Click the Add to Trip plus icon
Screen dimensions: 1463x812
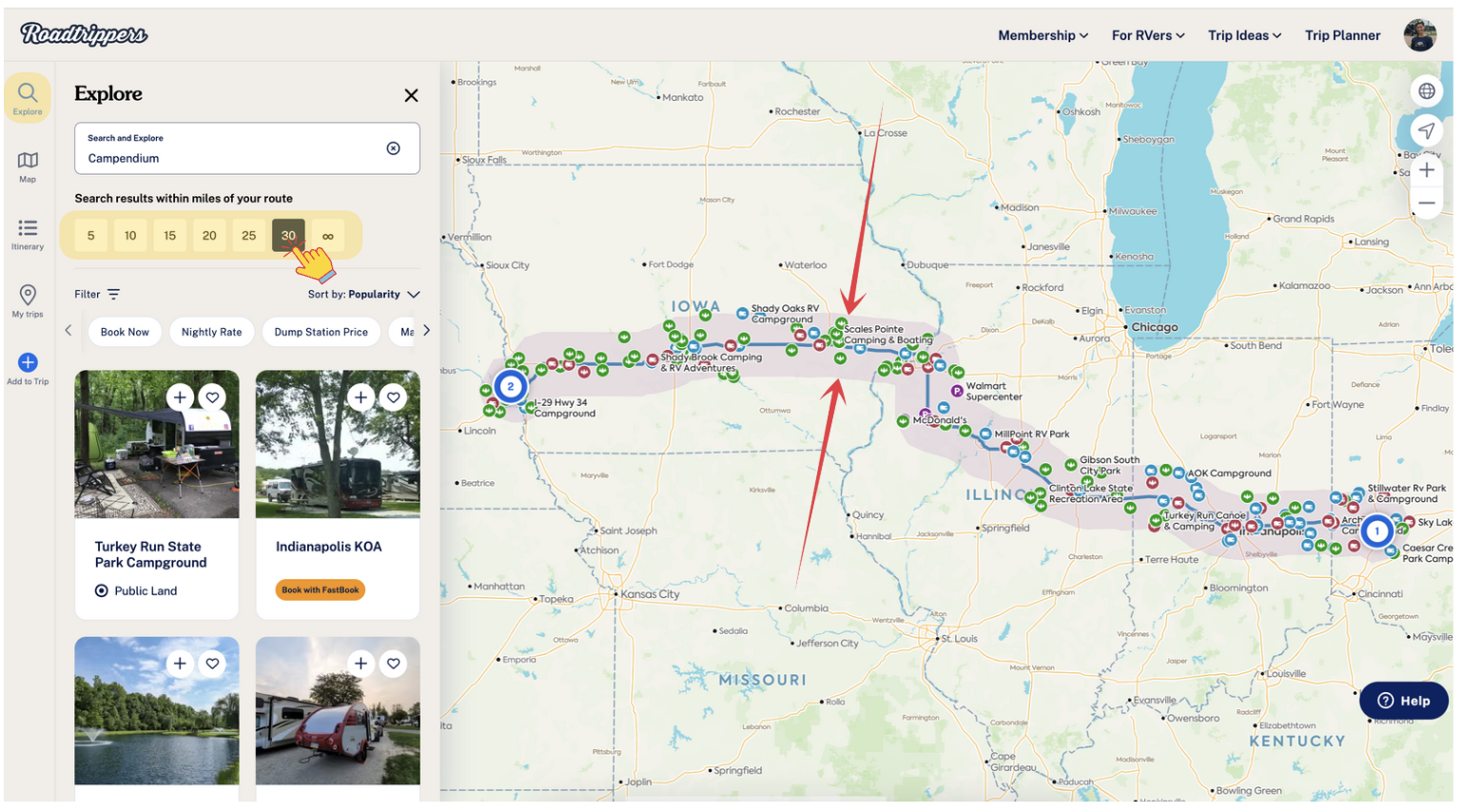click(28, 363)
